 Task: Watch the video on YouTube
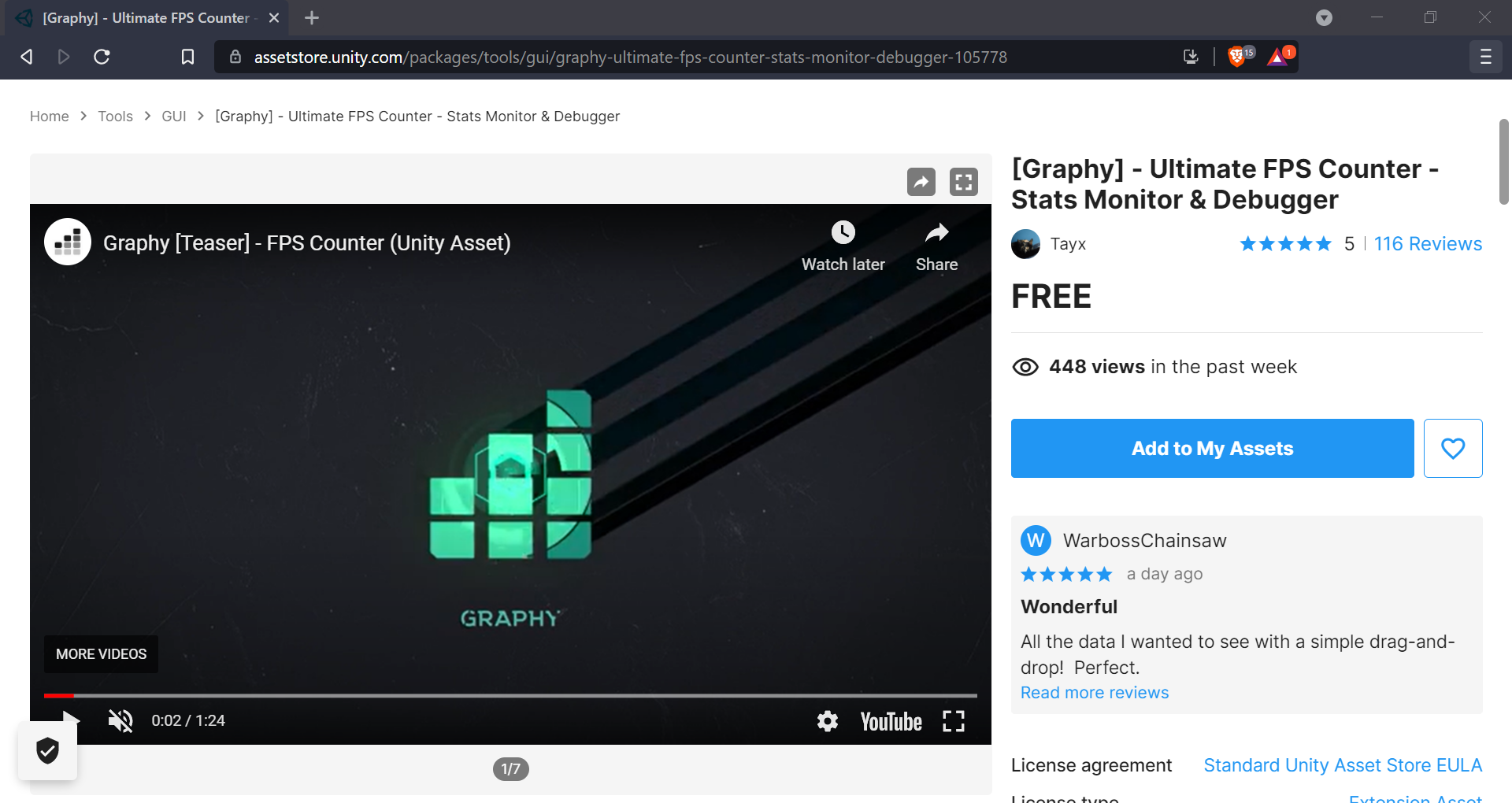coord(891,721)
